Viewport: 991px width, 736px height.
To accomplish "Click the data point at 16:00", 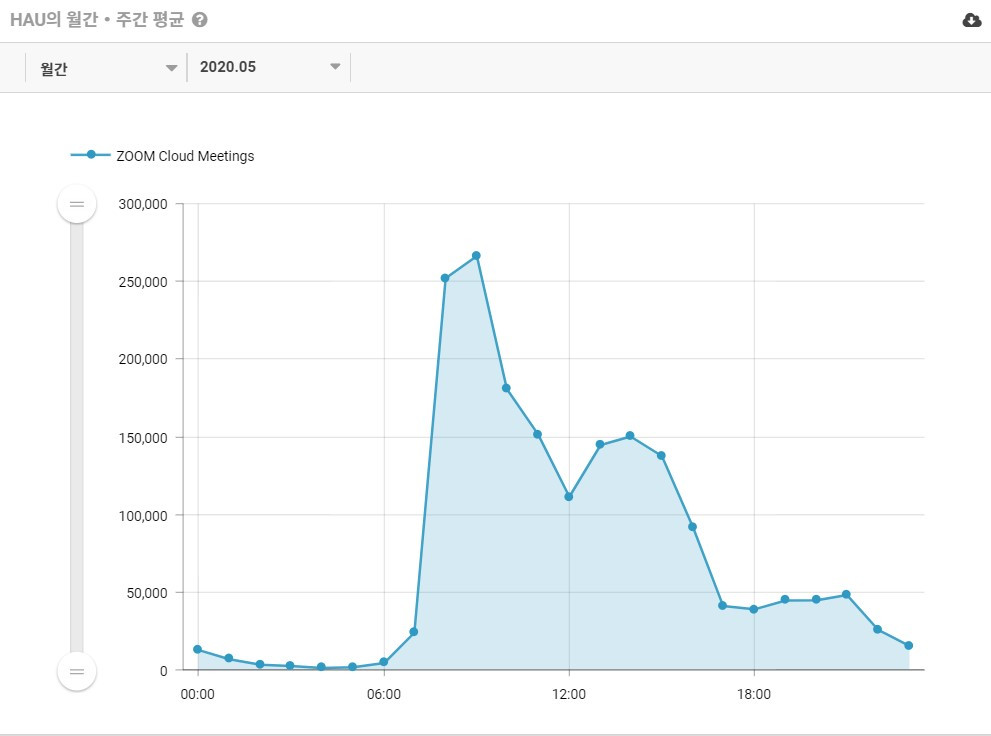I will tap(692, 526).
